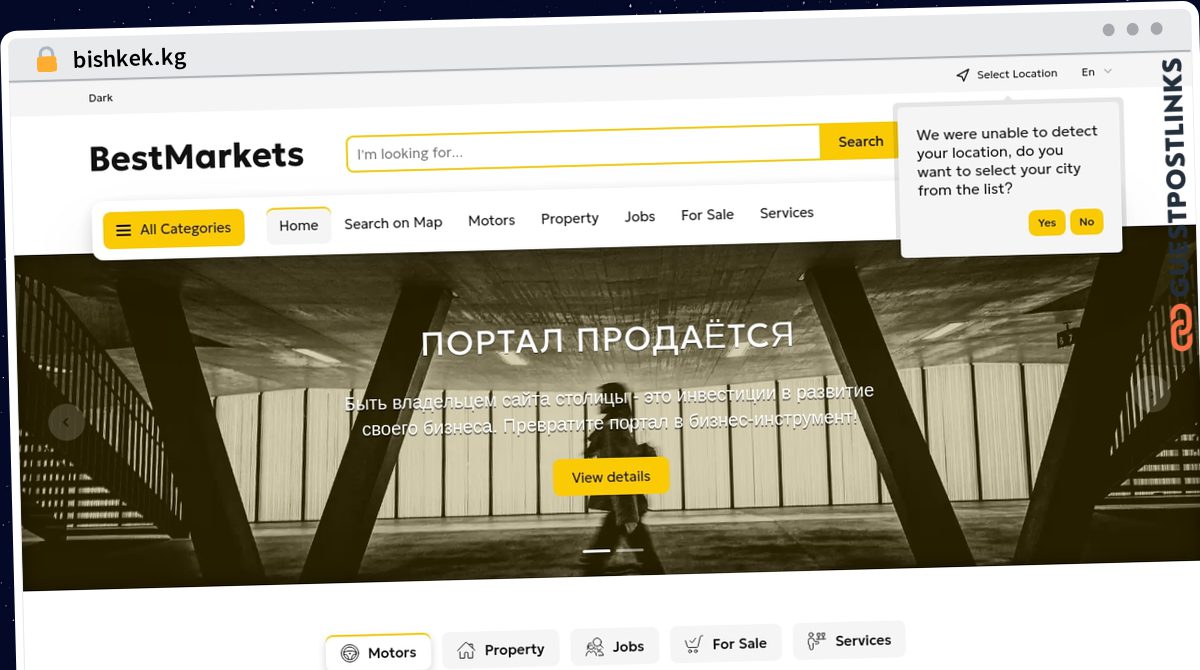Click the yellow Search button
The height and width of the screenshot is (670, 1200).
pyautogui.click(x=860, y=142)
